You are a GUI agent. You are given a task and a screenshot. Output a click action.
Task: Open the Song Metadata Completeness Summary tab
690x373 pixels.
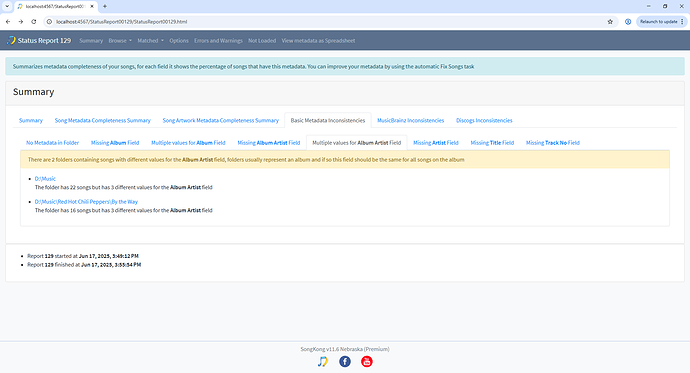click(103, 121)
